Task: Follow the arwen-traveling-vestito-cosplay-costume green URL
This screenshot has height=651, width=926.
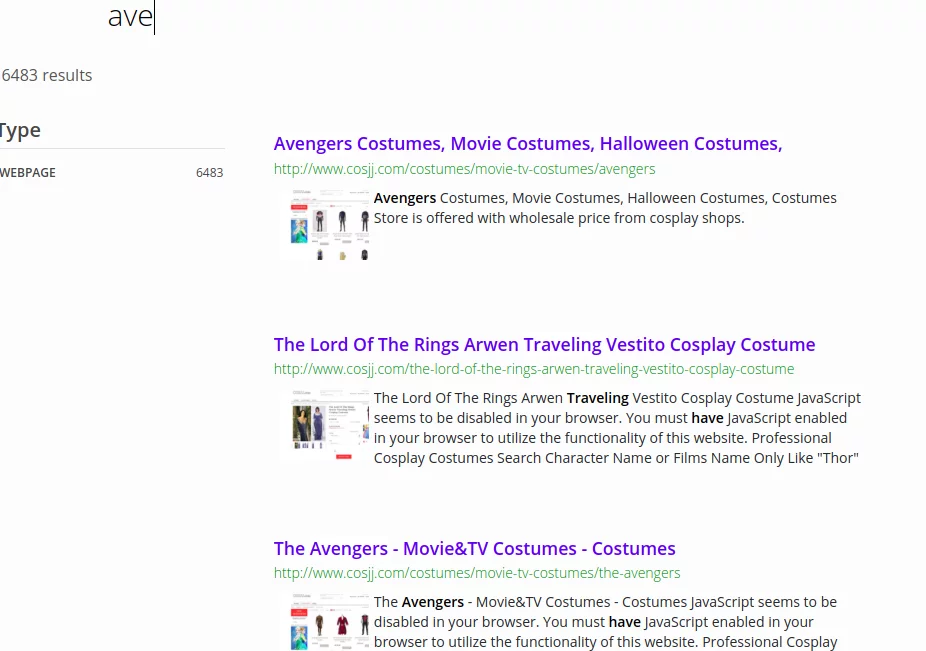Action: (533, 369)
